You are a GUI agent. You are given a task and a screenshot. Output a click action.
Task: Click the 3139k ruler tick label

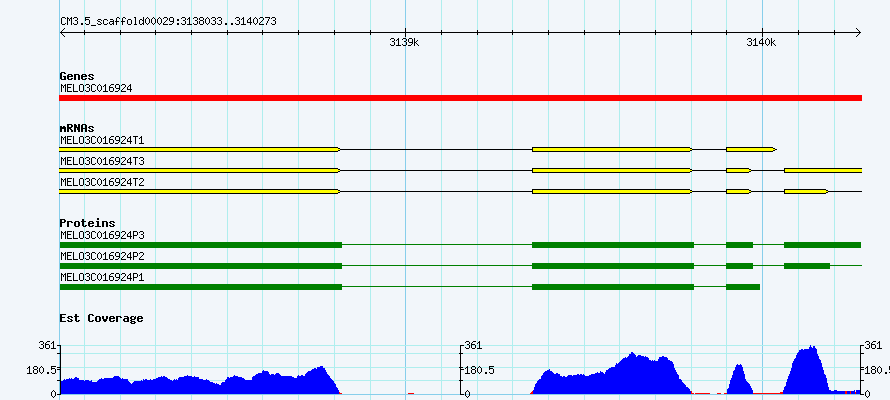404,43
